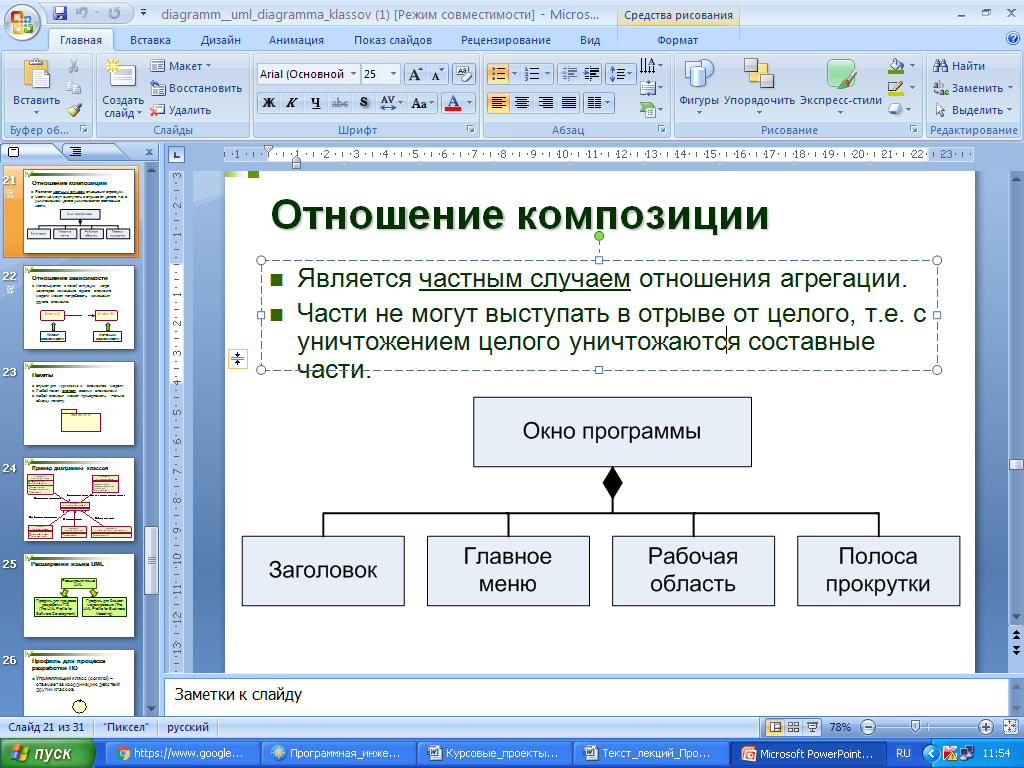Click the Clear Formatting eraser icon

click(x=463, y=74)
